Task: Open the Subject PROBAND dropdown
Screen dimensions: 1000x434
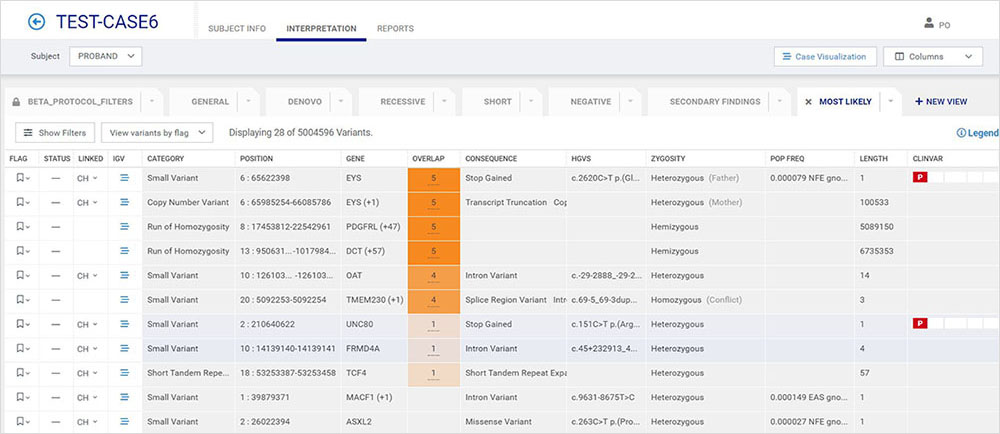Action: pyautogui.click(x=106, y=56)
